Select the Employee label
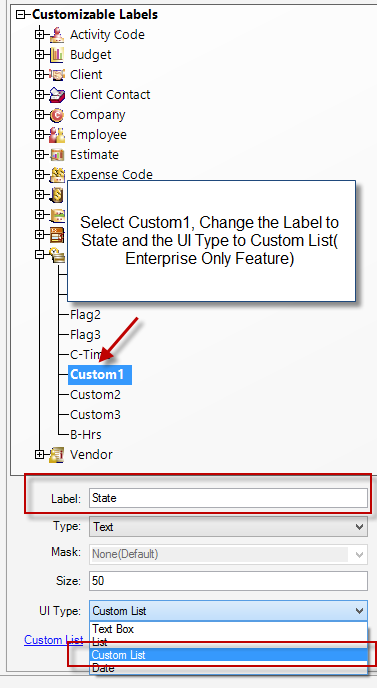The width and height of the screenshot is (377, 688). pos(98,135)
